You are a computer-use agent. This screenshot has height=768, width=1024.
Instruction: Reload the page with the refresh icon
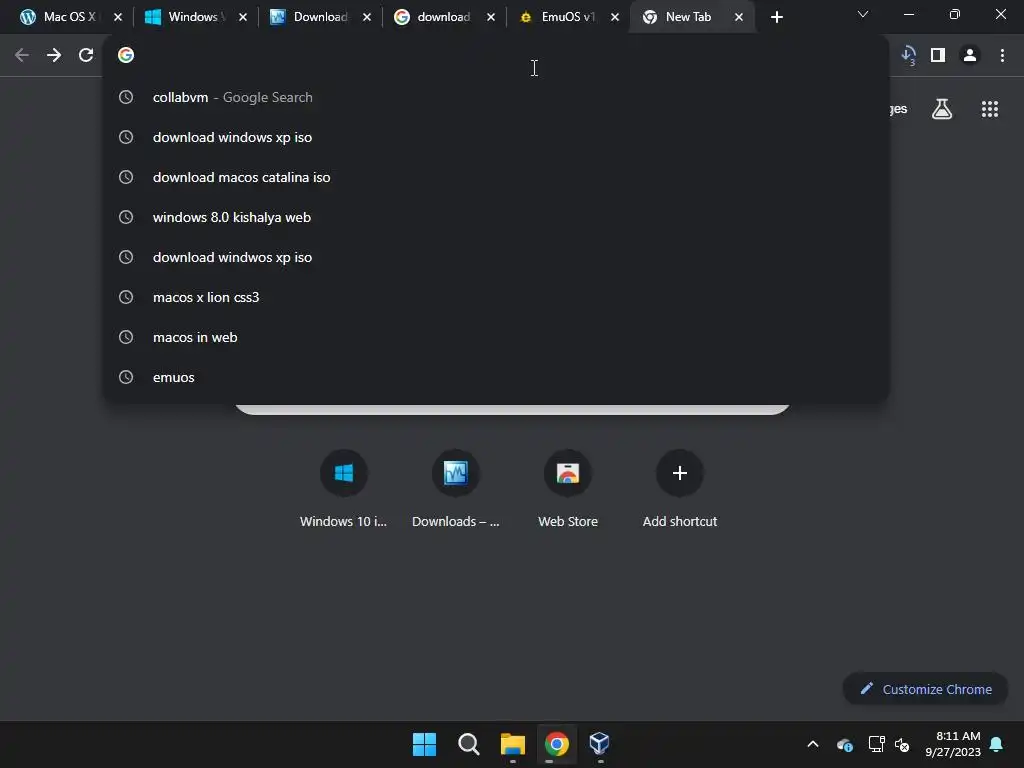coord(86,56)
